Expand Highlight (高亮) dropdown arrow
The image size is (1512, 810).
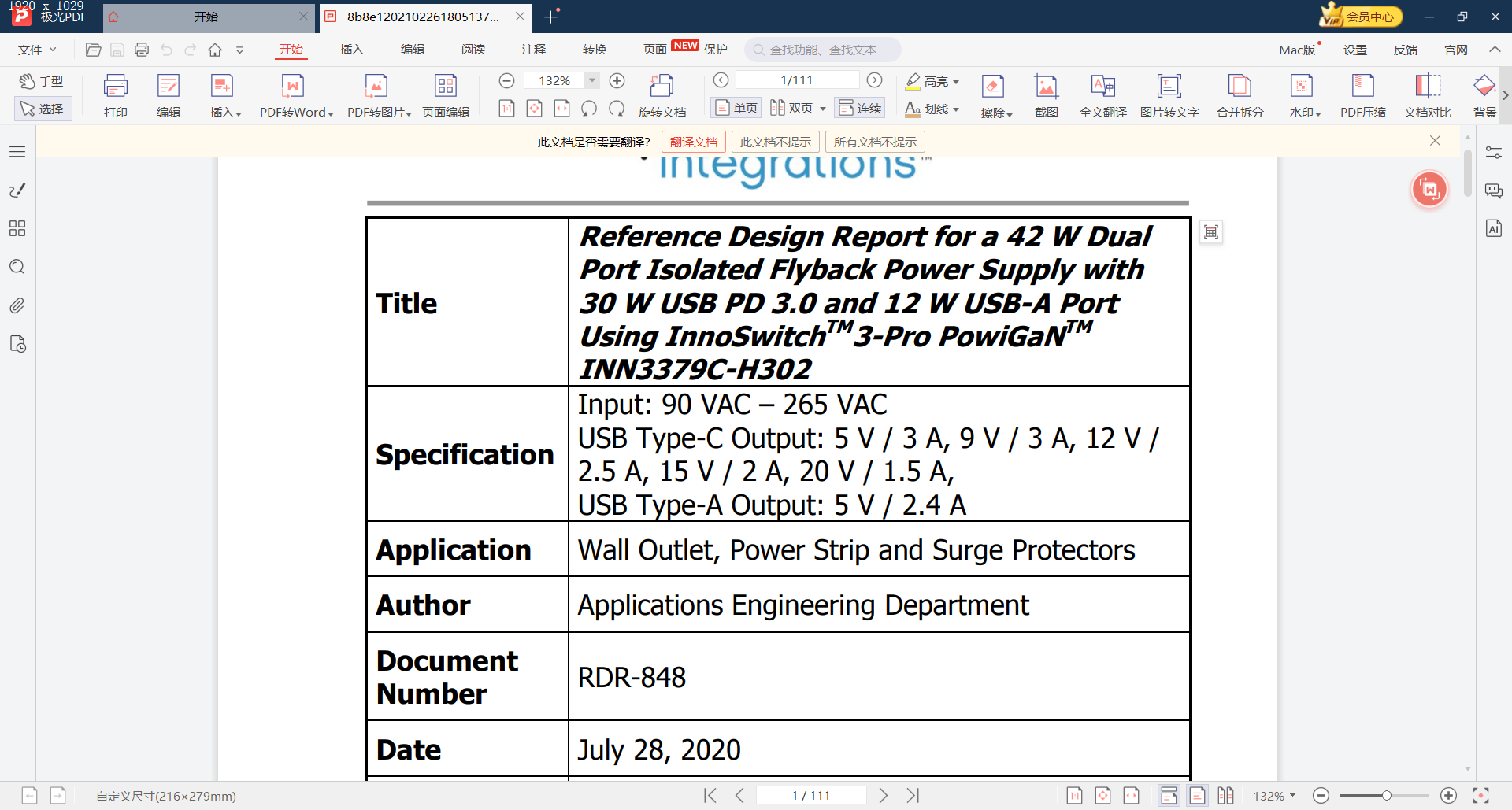point(956,82)
